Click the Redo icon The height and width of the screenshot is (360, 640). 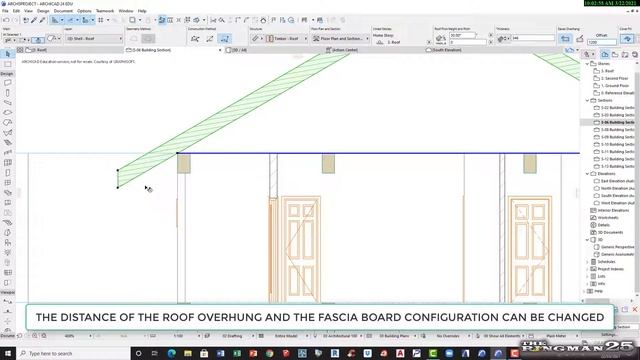[x=15, y=20]
